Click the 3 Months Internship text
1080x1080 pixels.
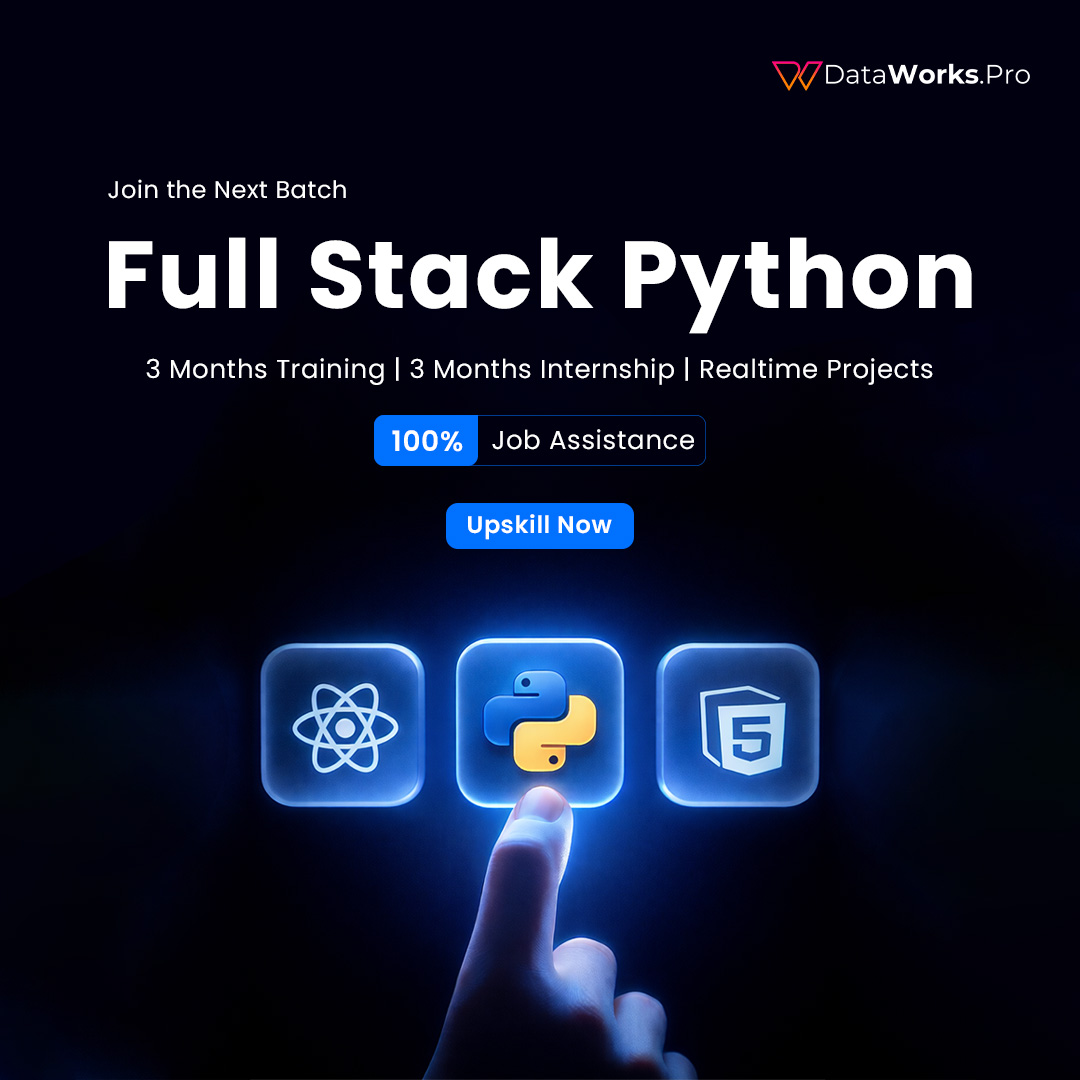pyautogui.click(x=542, y=370)
